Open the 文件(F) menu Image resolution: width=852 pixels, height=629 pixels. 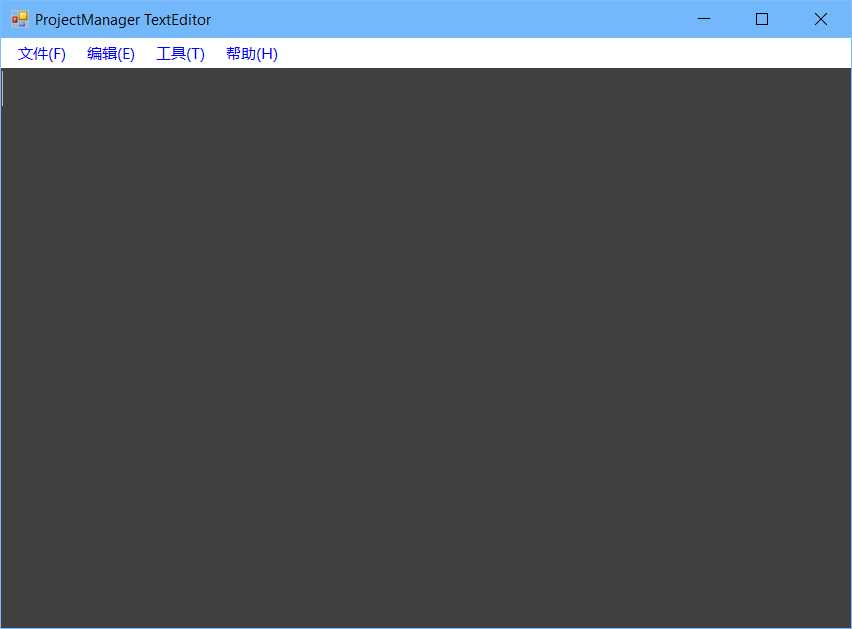click(42, 54)
